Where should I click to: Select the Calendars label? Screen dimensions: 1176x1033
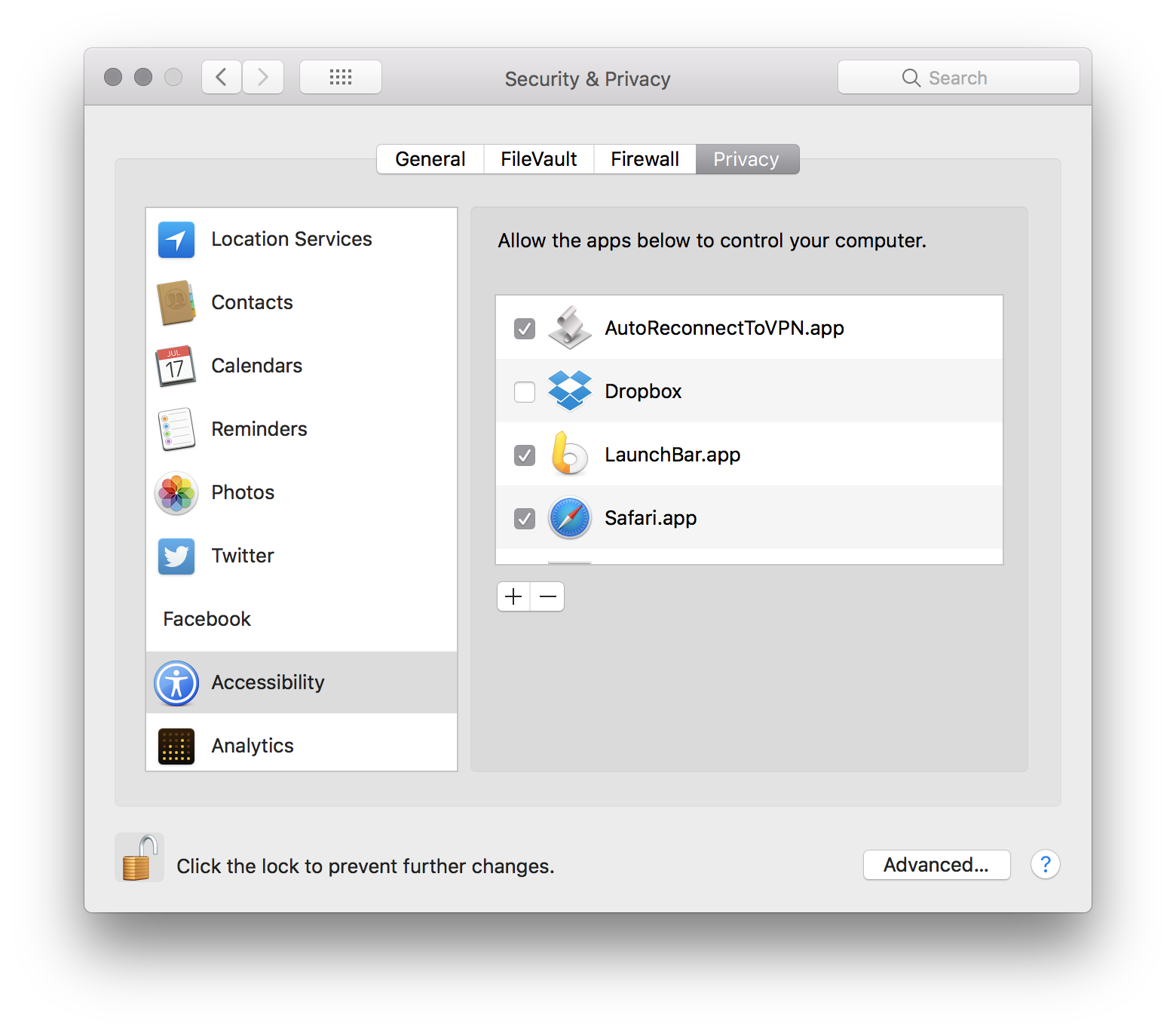point(257,366)
